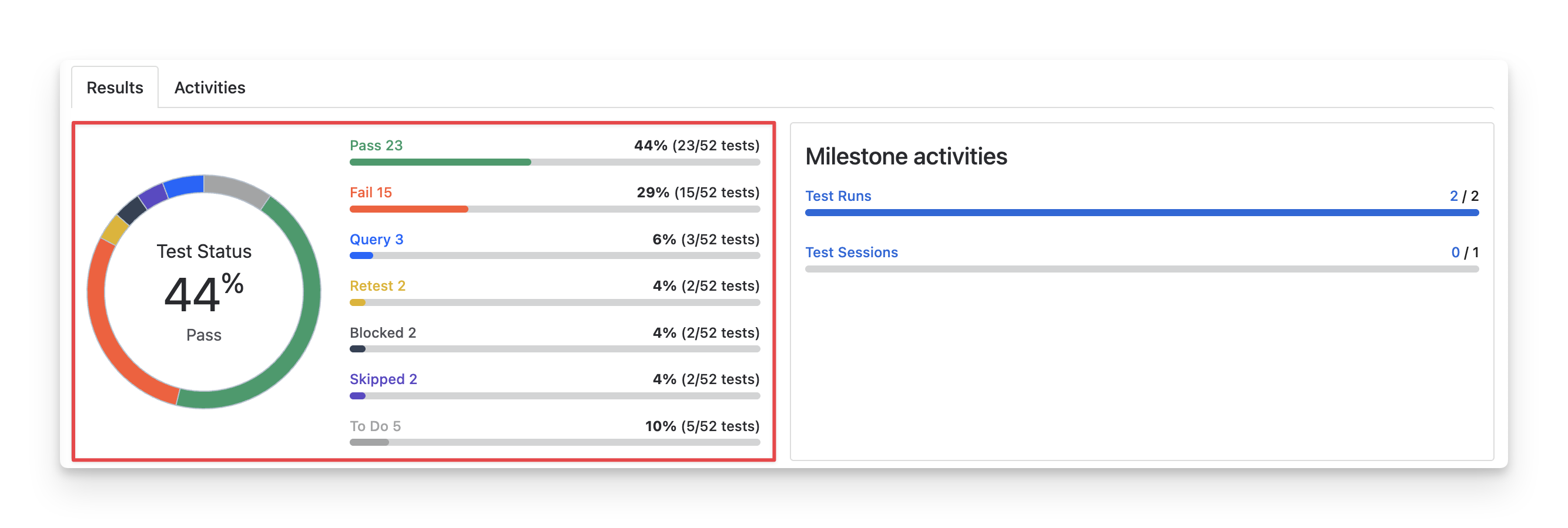Click the To Do 5 status label
Image resolution: width=1568 pixels, height=528 pixels.
tap(375, 426)
